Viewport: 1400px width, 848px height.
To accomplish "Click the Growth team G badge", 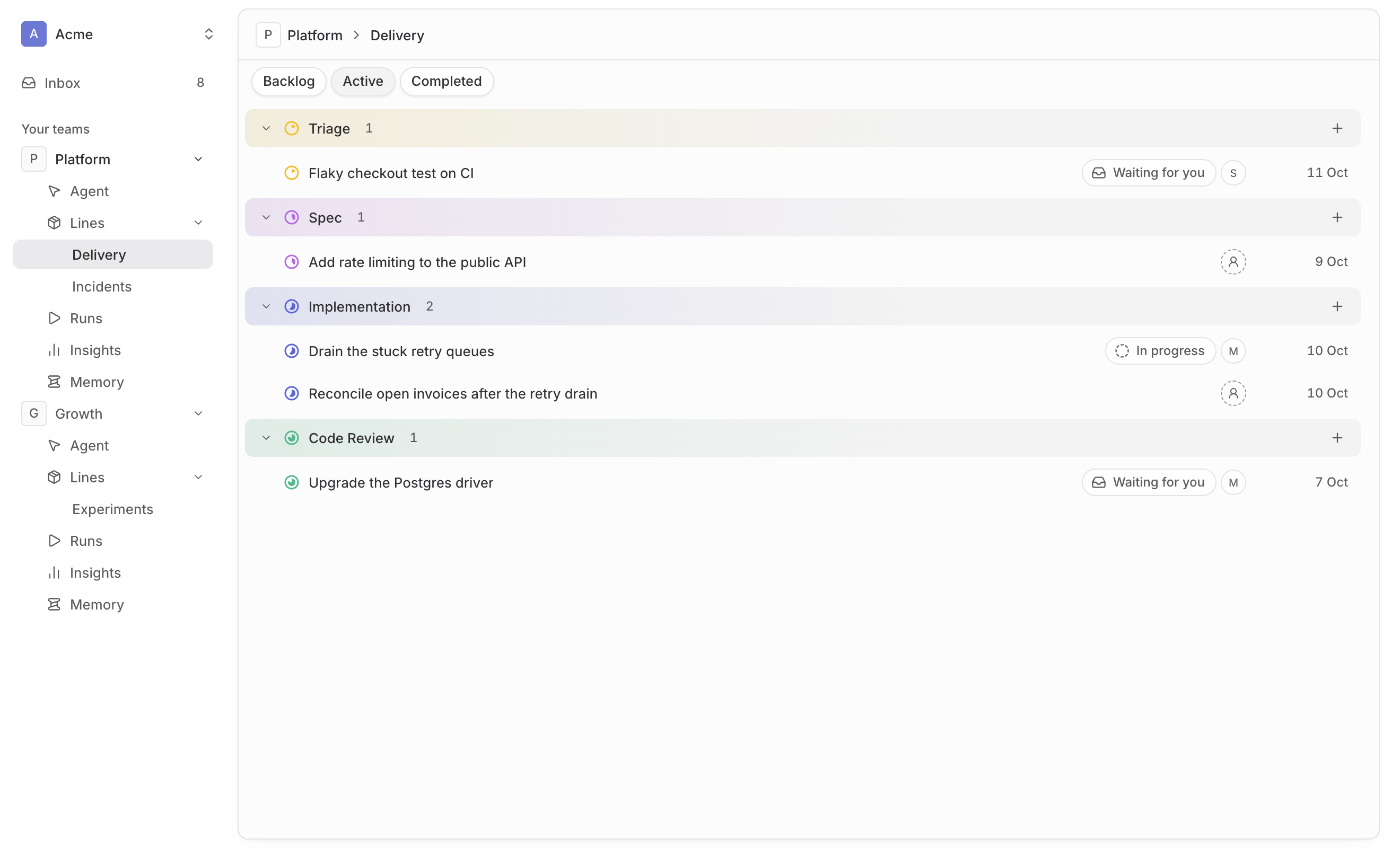I will [34, 413].
